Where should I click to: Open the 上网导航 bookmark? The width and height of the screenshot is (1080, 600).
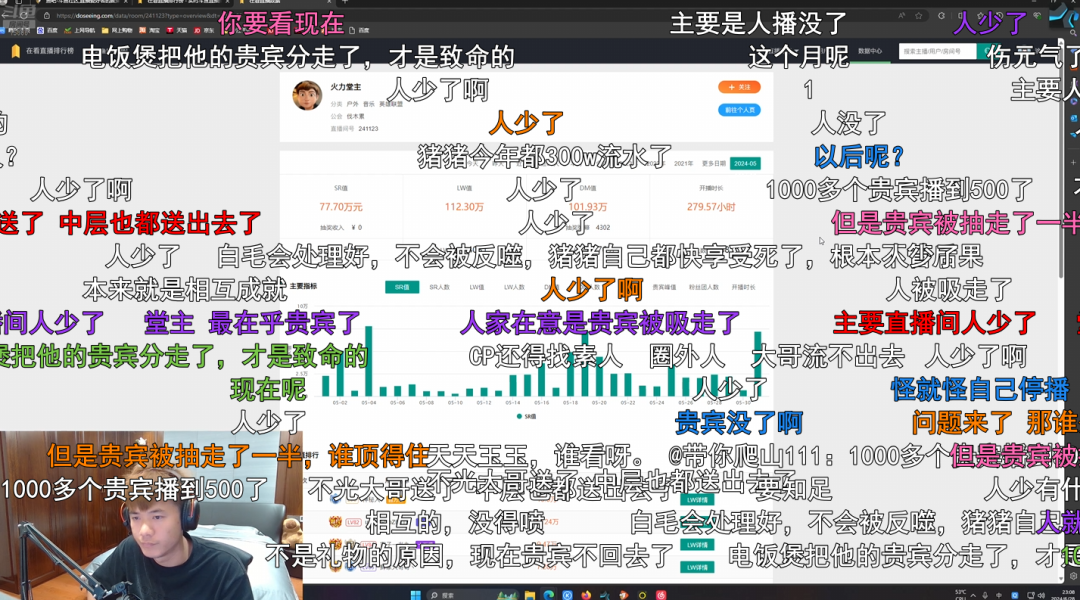(x=80, y=30)
